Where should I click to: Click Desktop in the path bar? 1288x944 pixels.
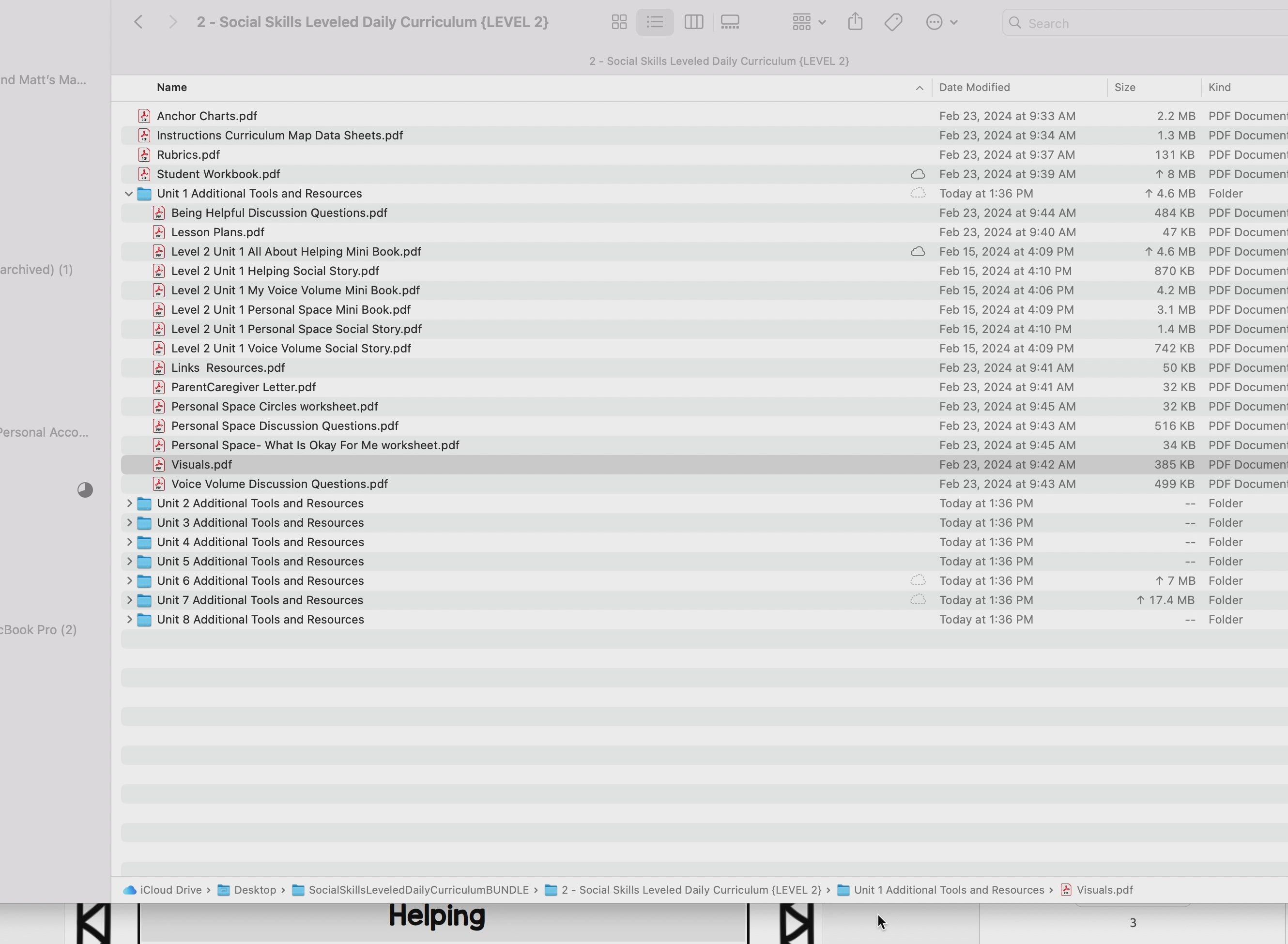[254, 890]
